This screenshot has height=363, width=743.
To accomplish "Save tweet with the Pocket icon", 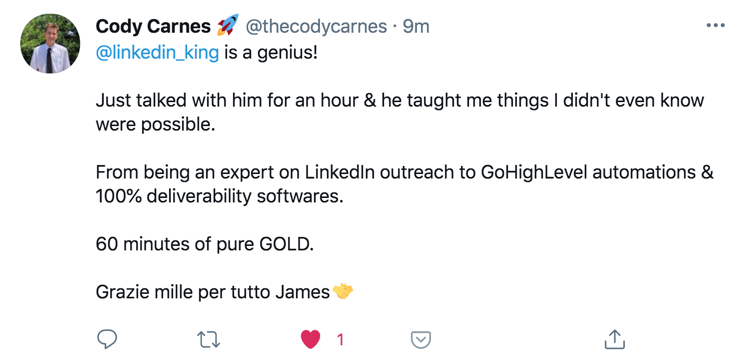I will click(421, 339).
